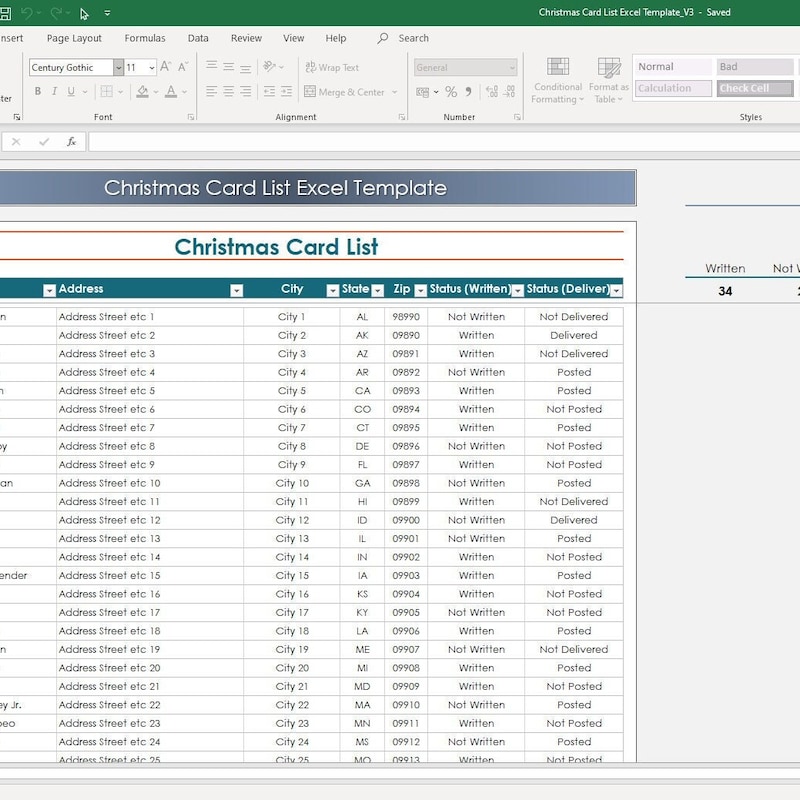This screenshot has width=800, height=800.
Task: Toggle bold formatting in the Font group
Action: tap(38, 91)
